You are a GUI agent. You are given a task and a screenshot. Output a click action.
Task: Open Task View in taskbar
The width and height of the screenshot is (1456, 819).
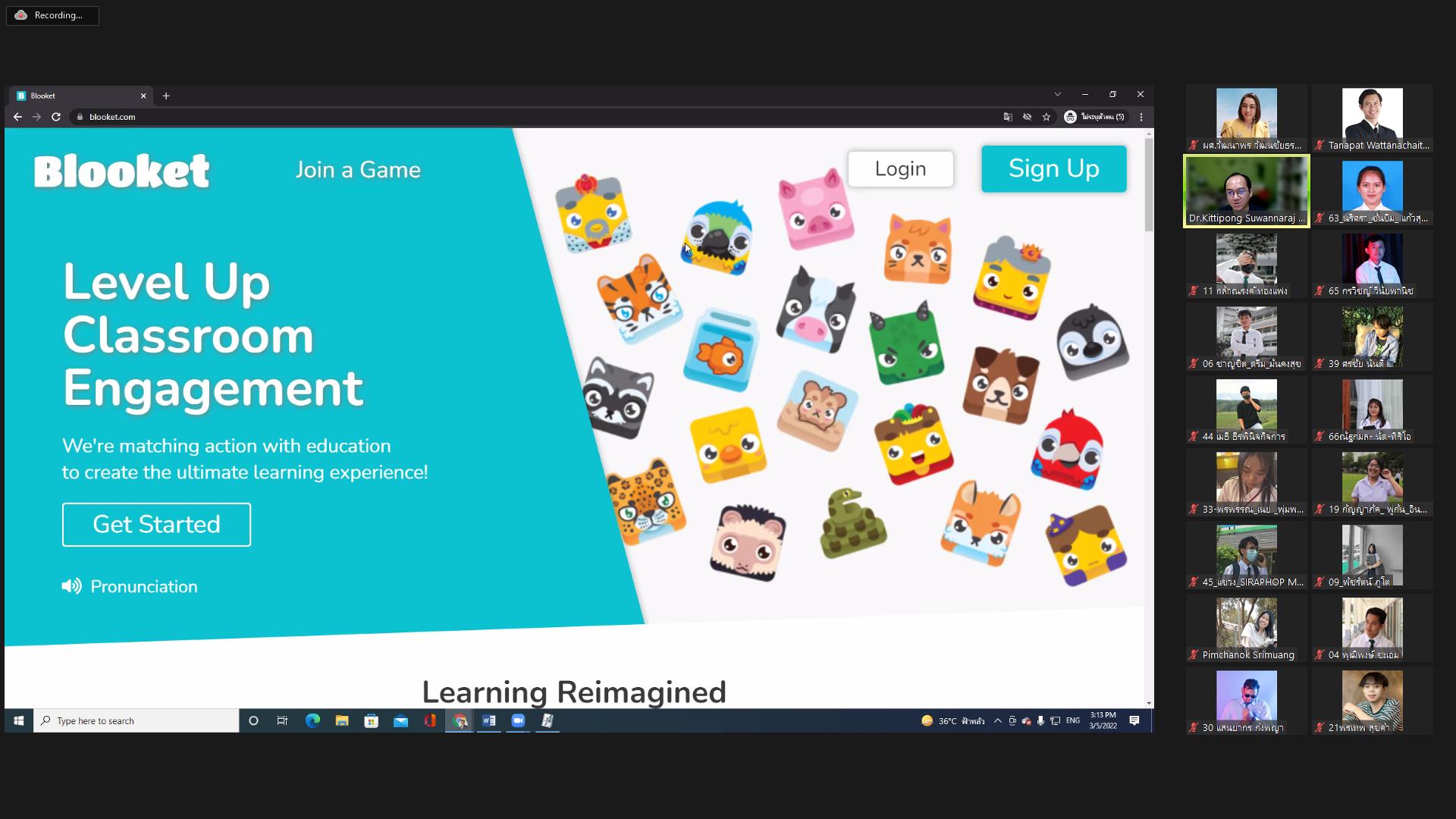tap(282, 720)
